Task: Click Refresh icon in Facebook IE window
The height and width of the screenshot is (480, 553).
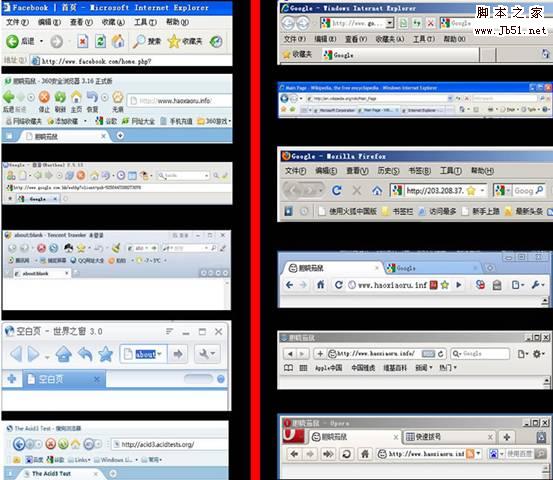Action: tap(100, 42)
